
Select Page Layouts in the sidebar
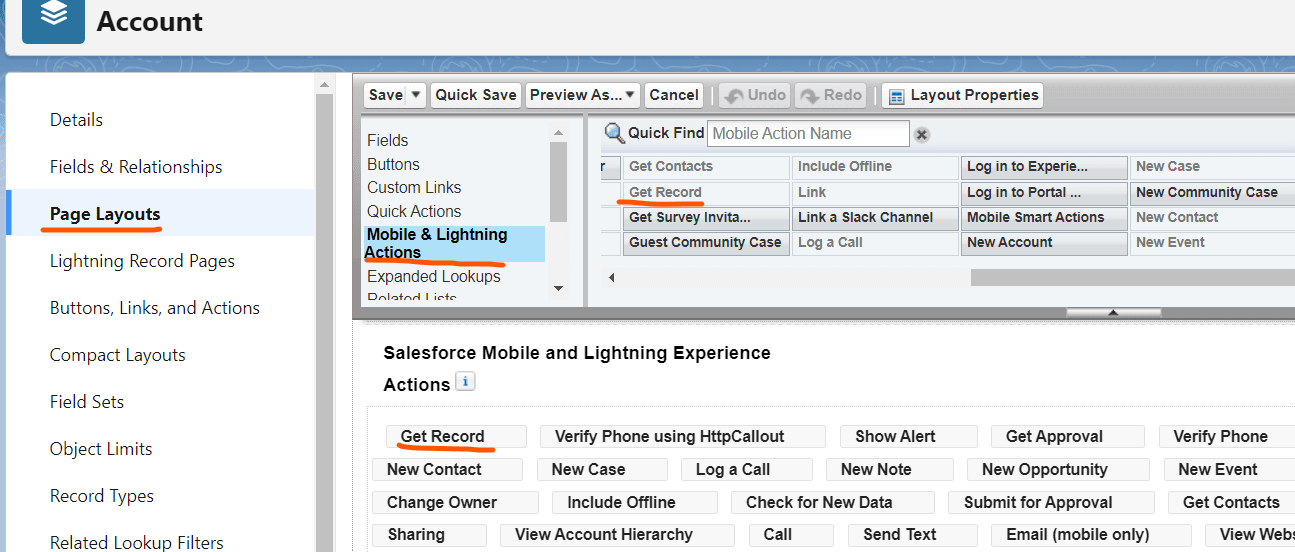[105, 213]
